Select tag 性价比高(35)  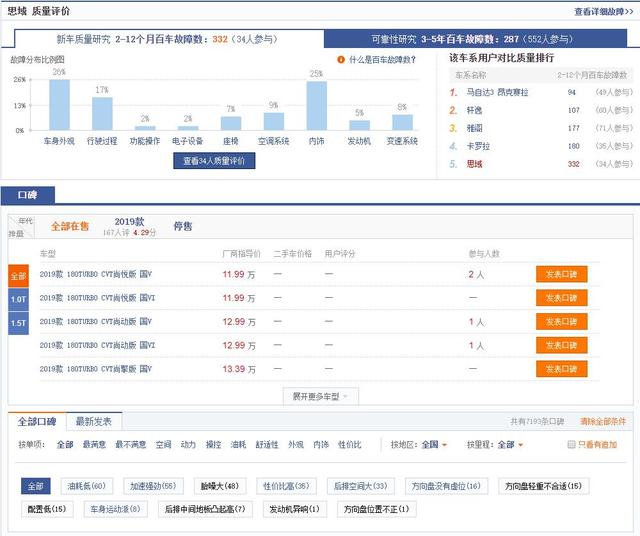point(286,486)
